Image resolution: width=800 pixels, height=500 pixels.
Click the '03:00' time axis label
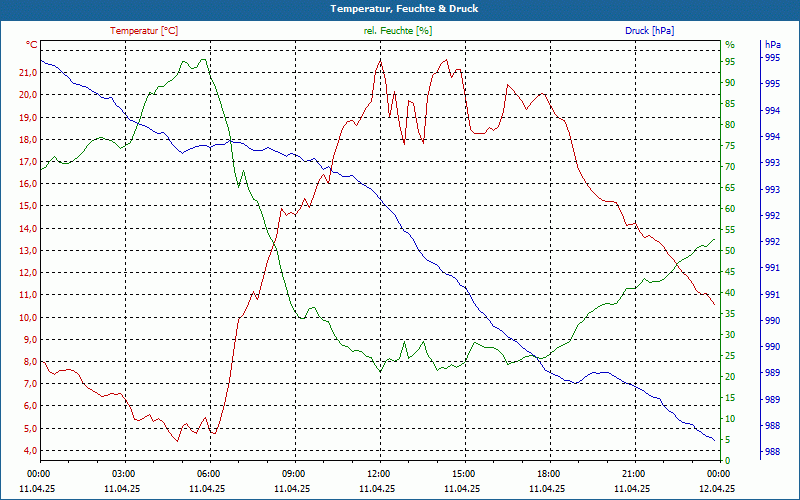pyautogui.click(x=124, y=473)
